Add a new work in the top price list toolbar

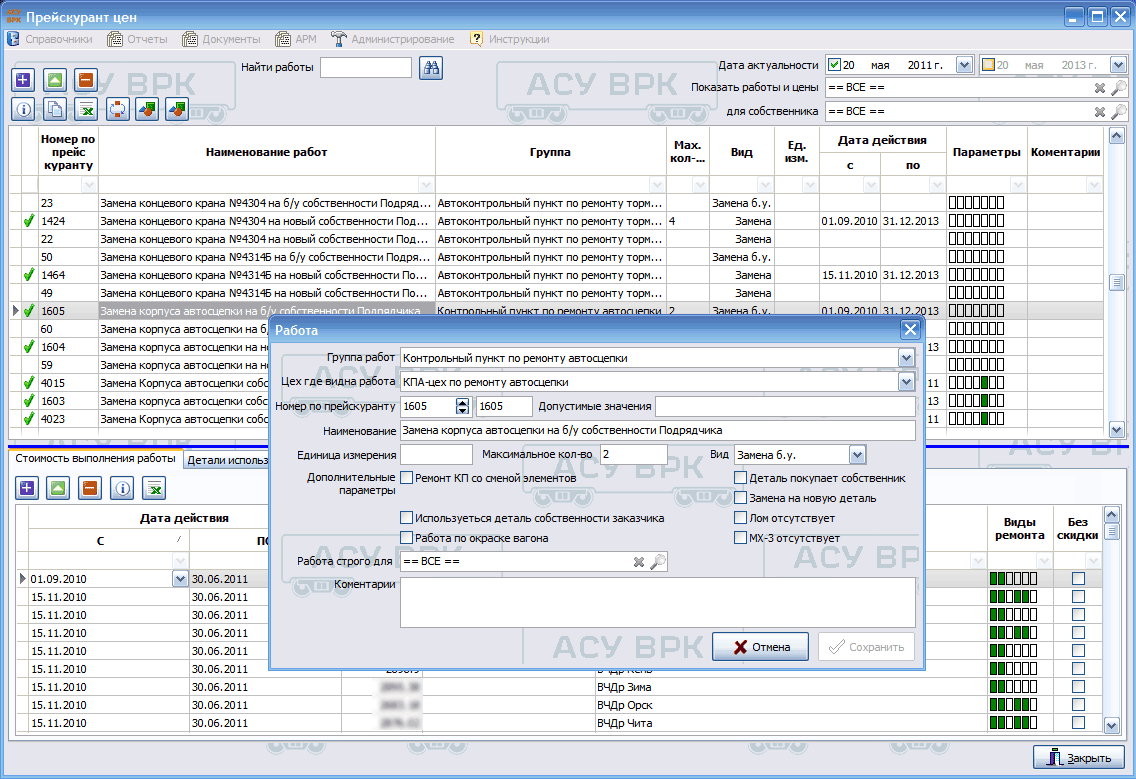23,80
